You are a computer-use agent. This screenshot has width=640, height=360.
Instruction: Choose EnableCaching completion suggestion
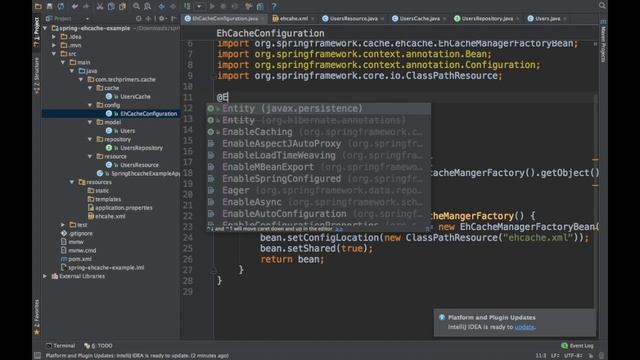tap(318, 132)
